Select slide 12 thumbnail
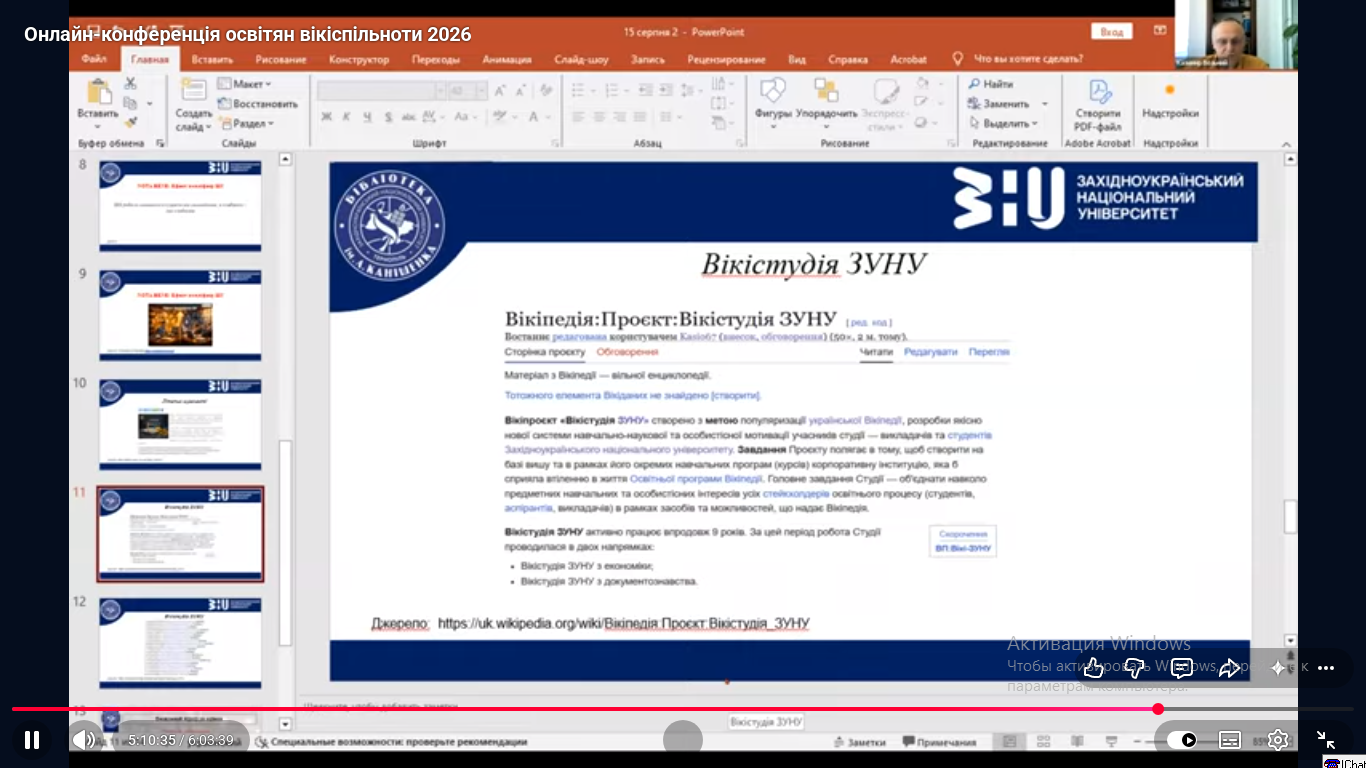The width and height of the screenshot is (1366, 768). click(180, 643)
